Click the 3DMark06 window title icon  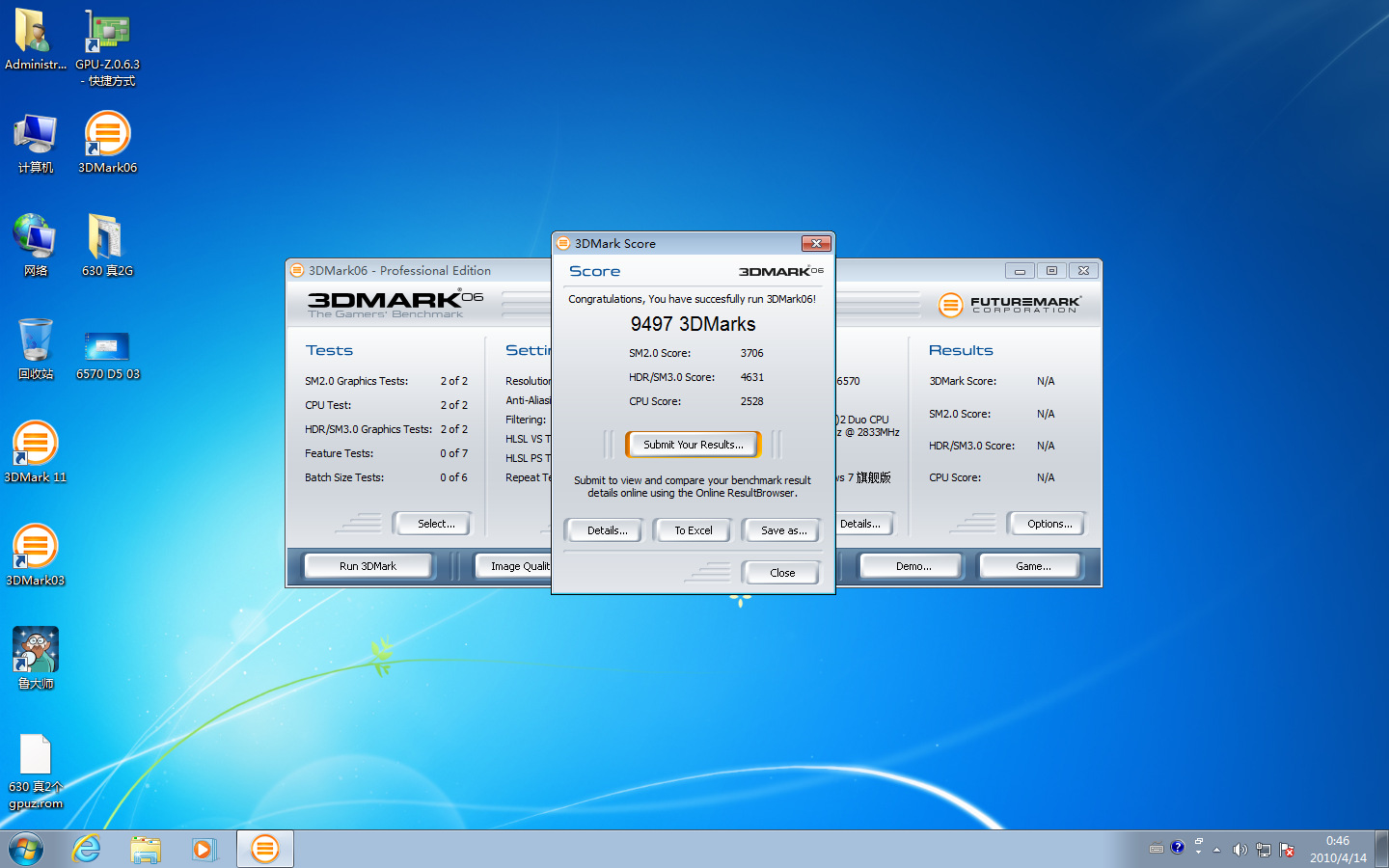[297, 270]
